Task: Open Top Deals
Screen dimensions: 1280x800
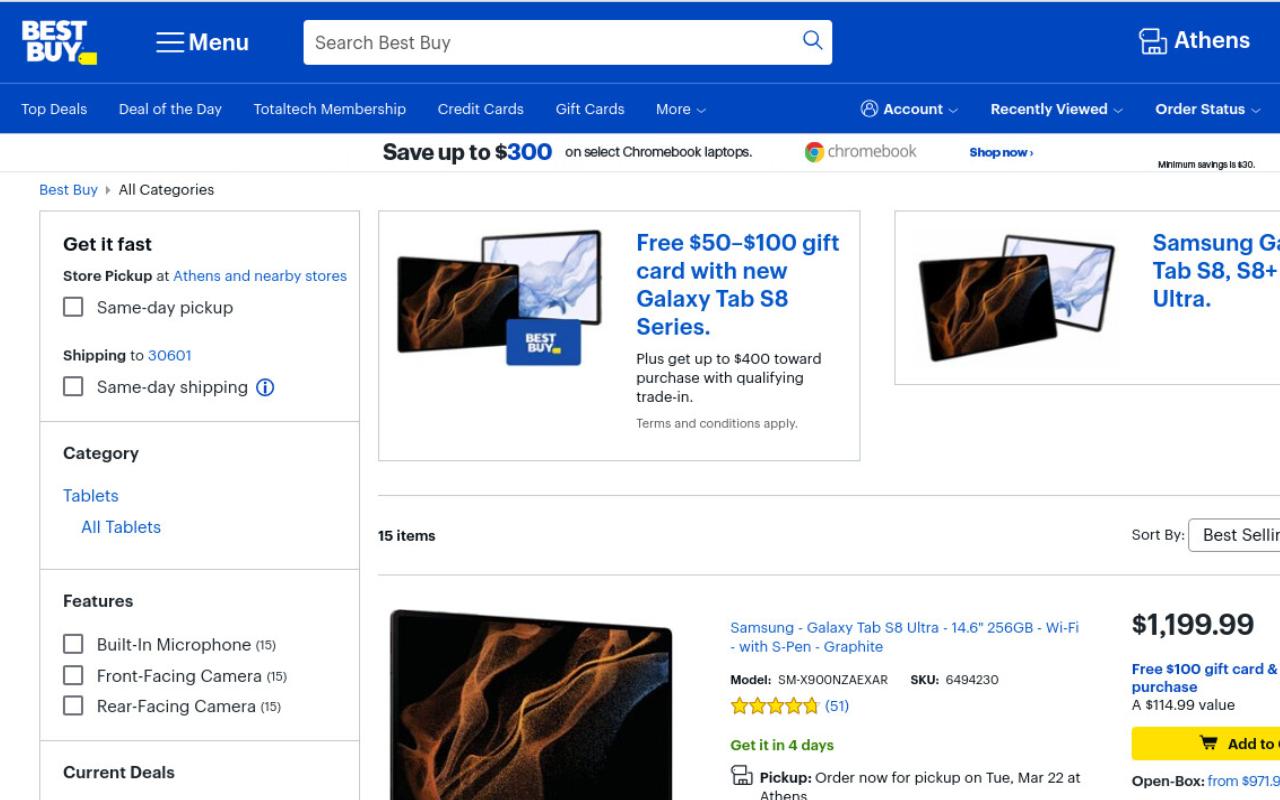Action: (x=54, y=109)
